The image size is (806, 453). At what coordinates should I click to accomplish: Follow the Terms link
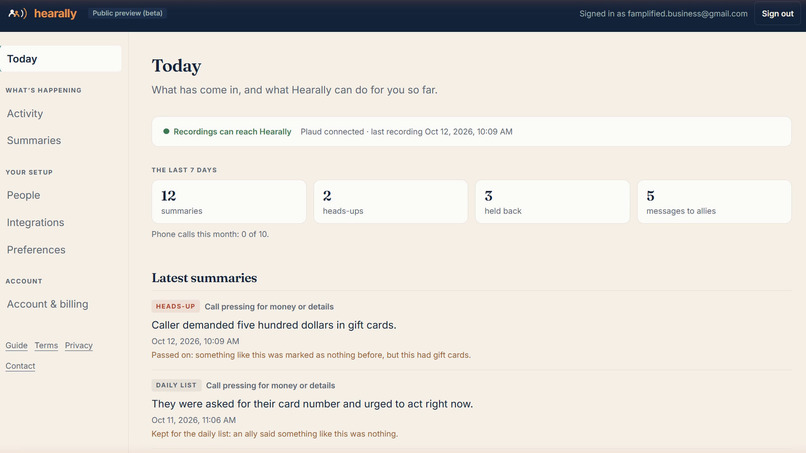(x=46, y=346)
